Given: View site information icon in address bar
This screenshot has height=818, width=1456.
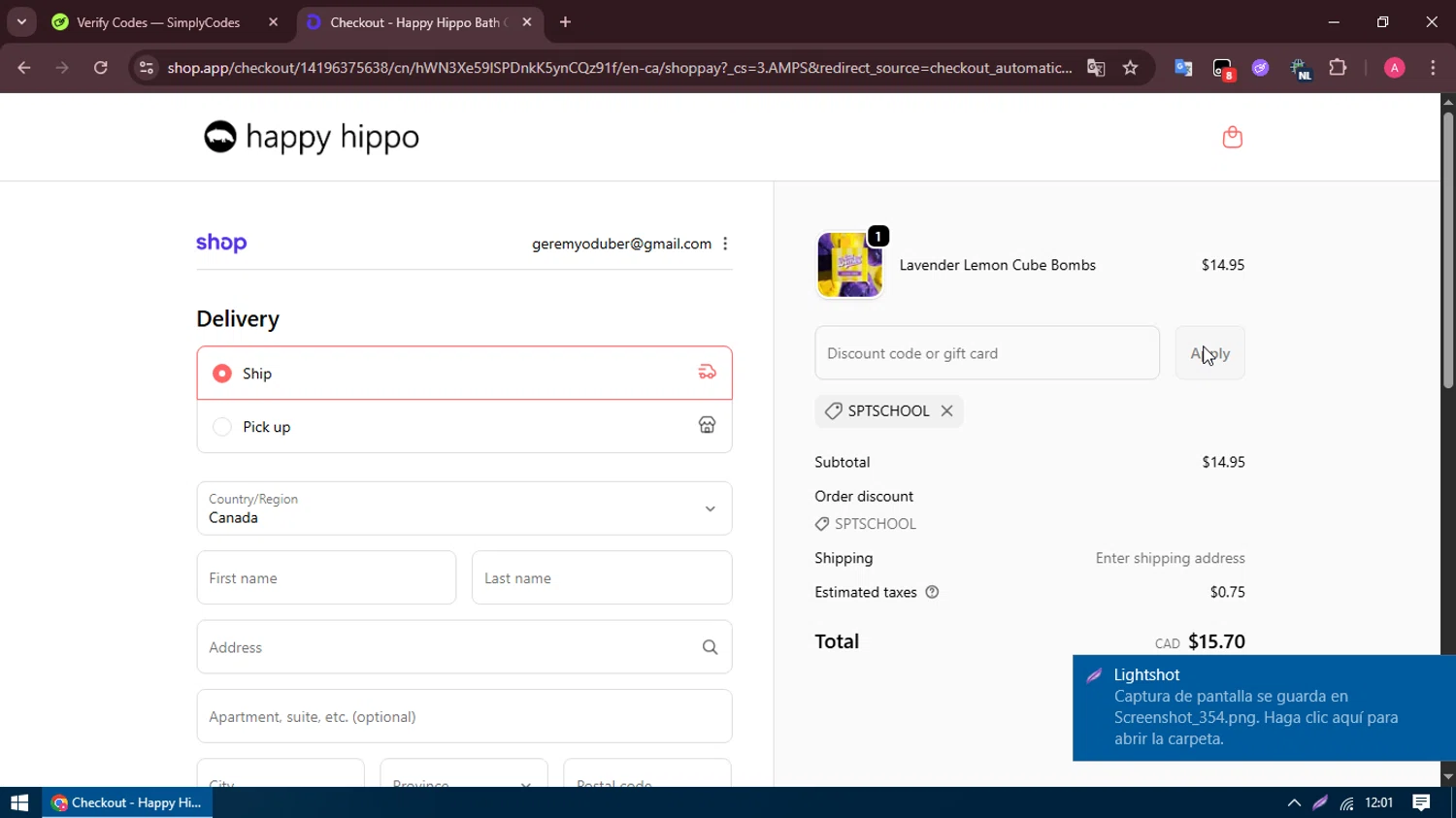Looking at the screenshot, I should click(146, 68).
